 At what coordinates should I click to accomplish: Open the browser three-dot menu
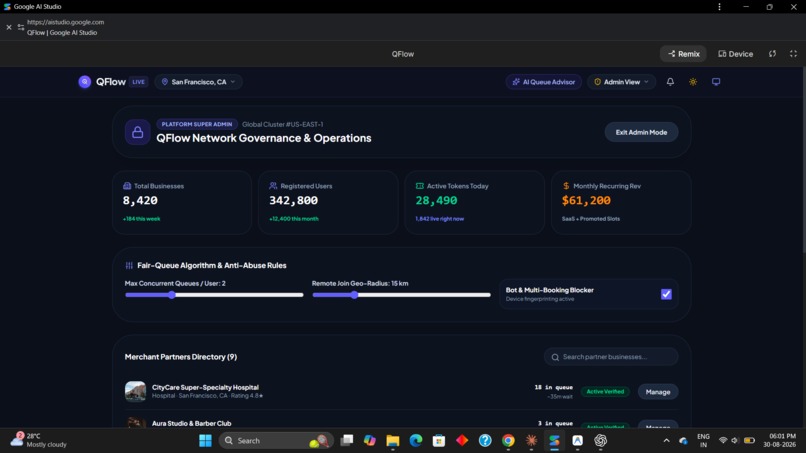719,7
